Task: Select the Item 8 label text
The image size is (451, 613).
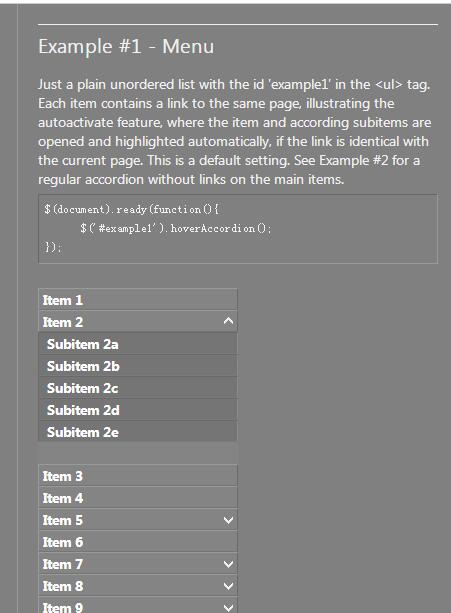Action: pos(63,586)
